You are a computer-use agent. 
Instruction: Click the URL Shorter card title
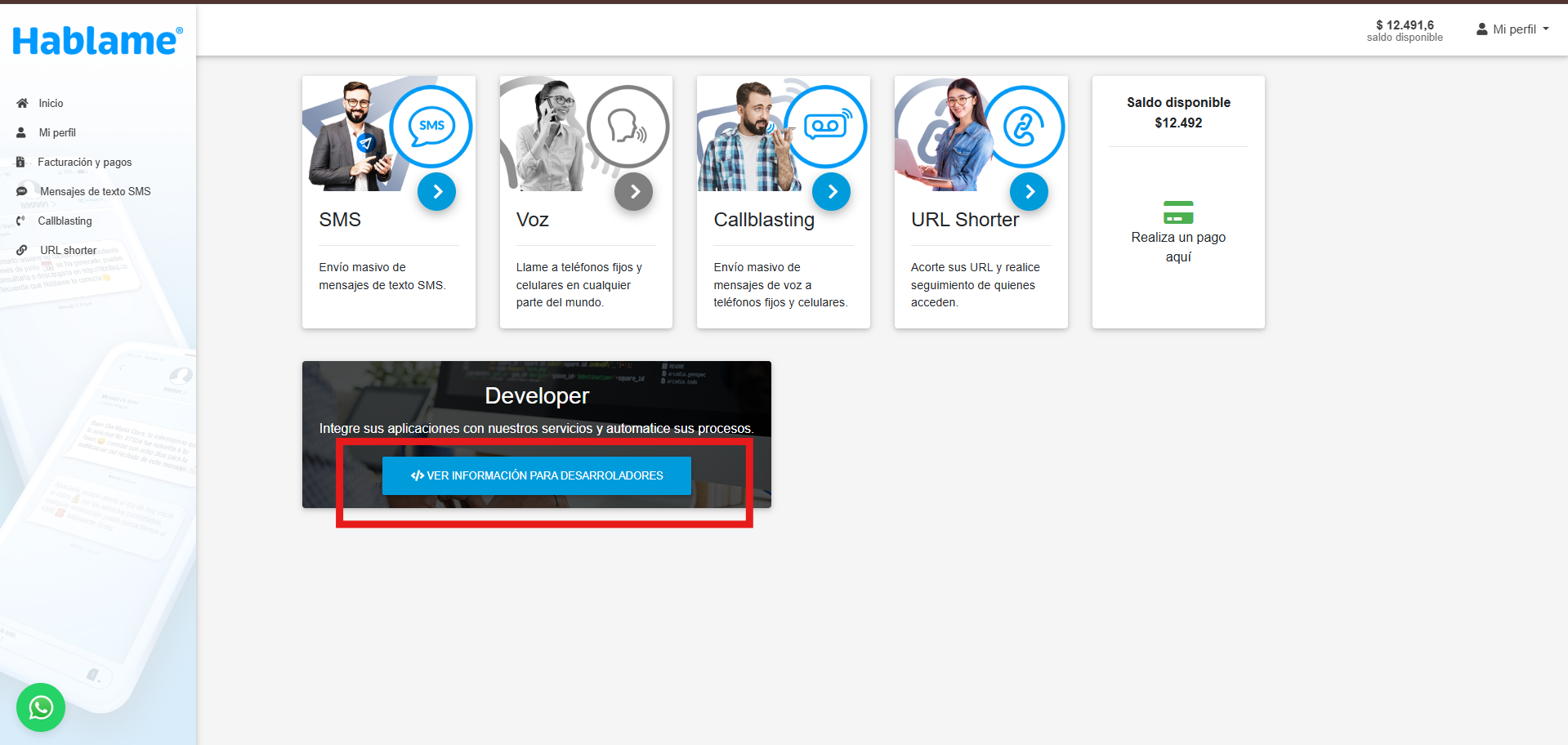coord(965,220)
